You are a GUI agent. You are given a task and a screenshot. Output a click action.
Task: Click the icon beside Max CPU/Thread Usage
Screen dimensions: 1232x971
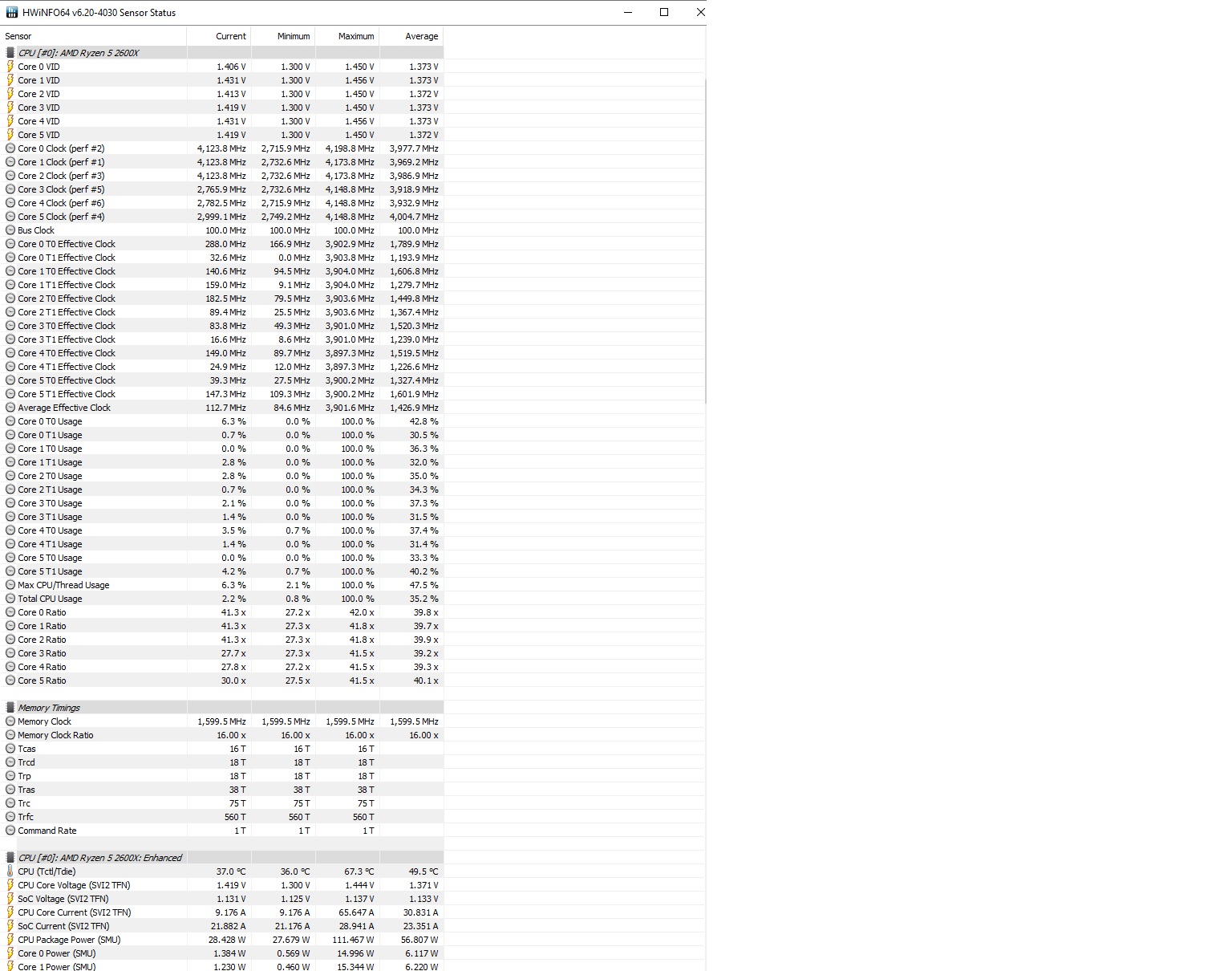pyautogui.click(x=10, y=585)
